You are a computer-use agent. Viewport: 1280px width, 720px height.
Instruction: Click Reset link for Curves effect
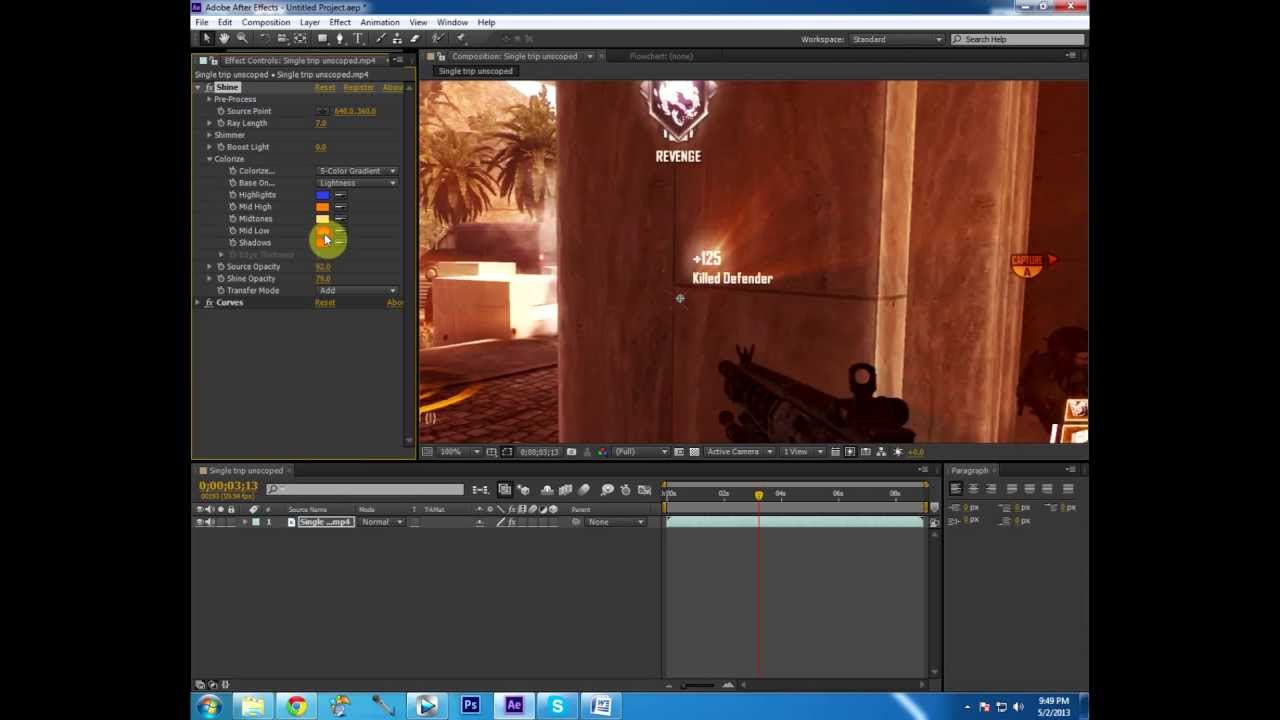(x=325, y=302)
